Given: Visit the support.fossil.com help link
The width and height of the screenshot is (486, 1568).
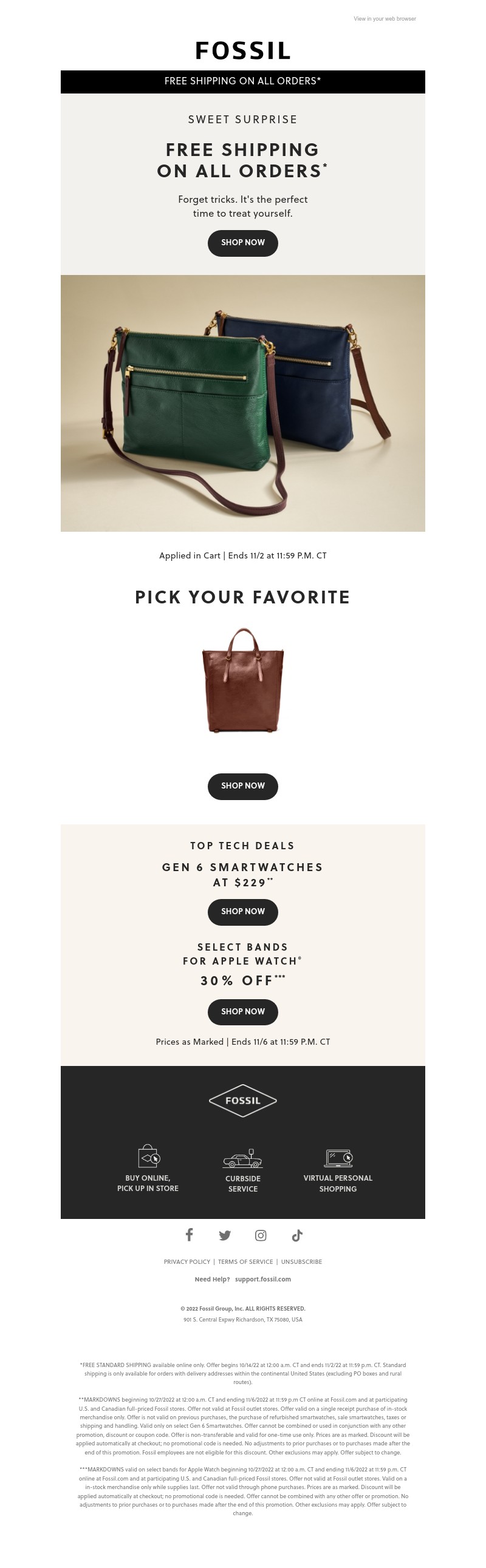Looking at the screenshot, I should point(263,1279).
